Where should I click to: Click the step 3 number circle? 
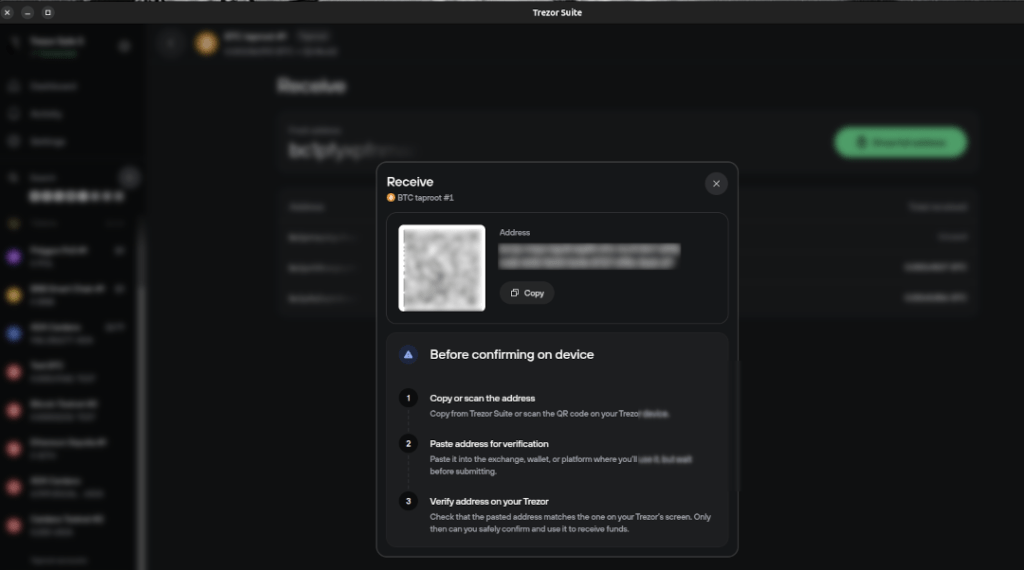(x=408, y=501)
